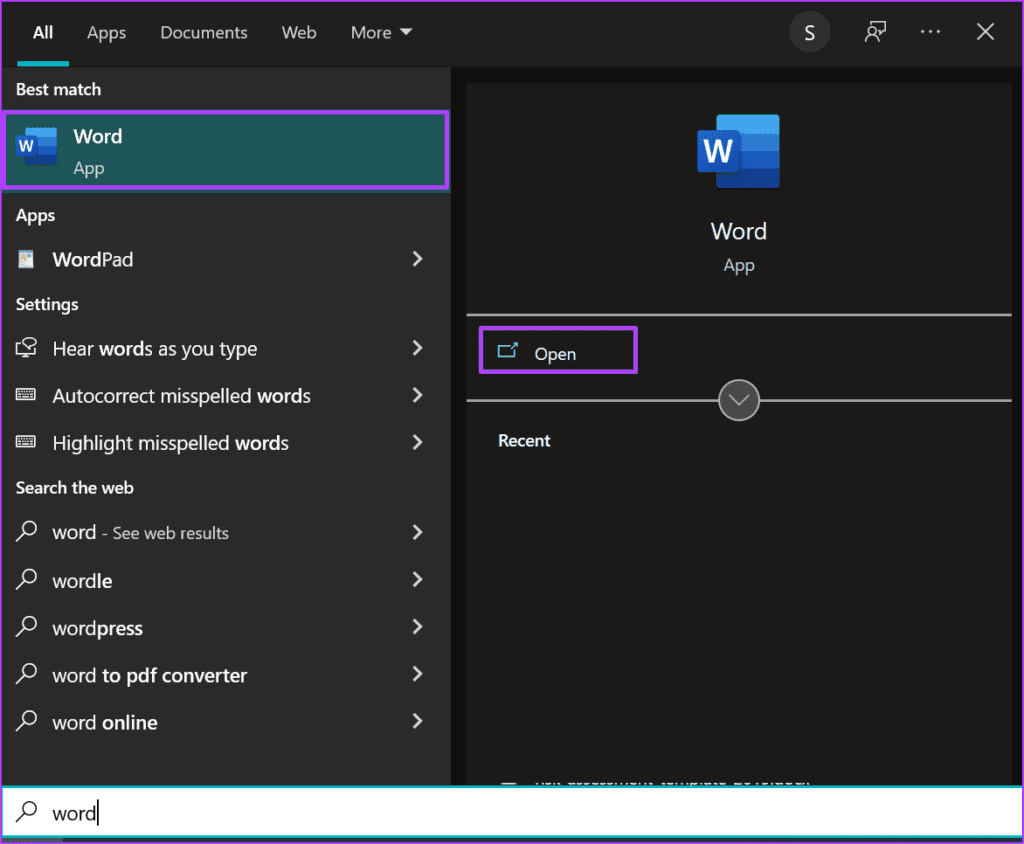This screenshot has width=1024, height=844.
Task: Switch to the Apps tab
Action: (106, 32)
